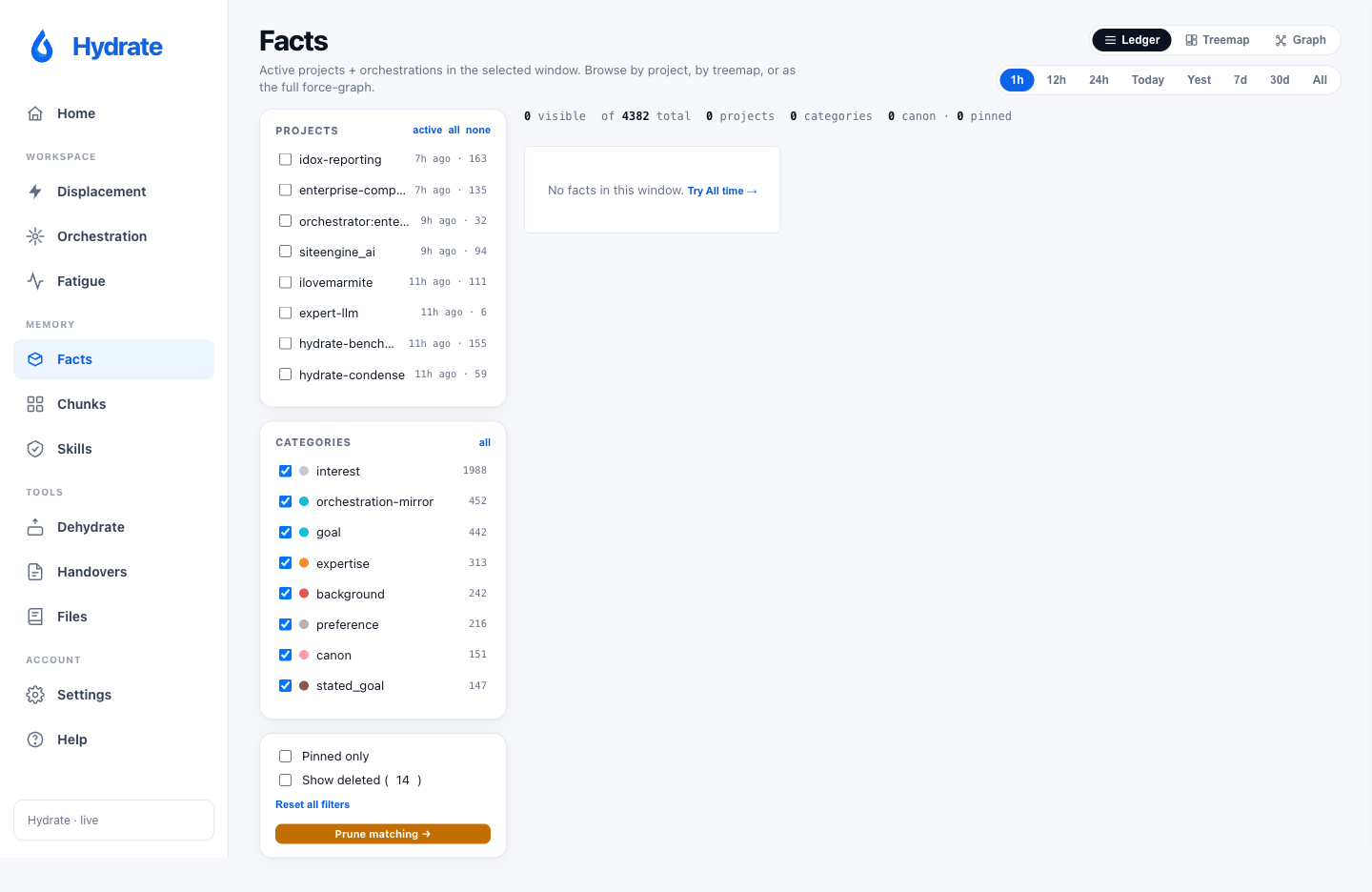This screenshot has height=892, width=1372.
Task: Click the Graph nodes icon
Action: (1281, 40)
